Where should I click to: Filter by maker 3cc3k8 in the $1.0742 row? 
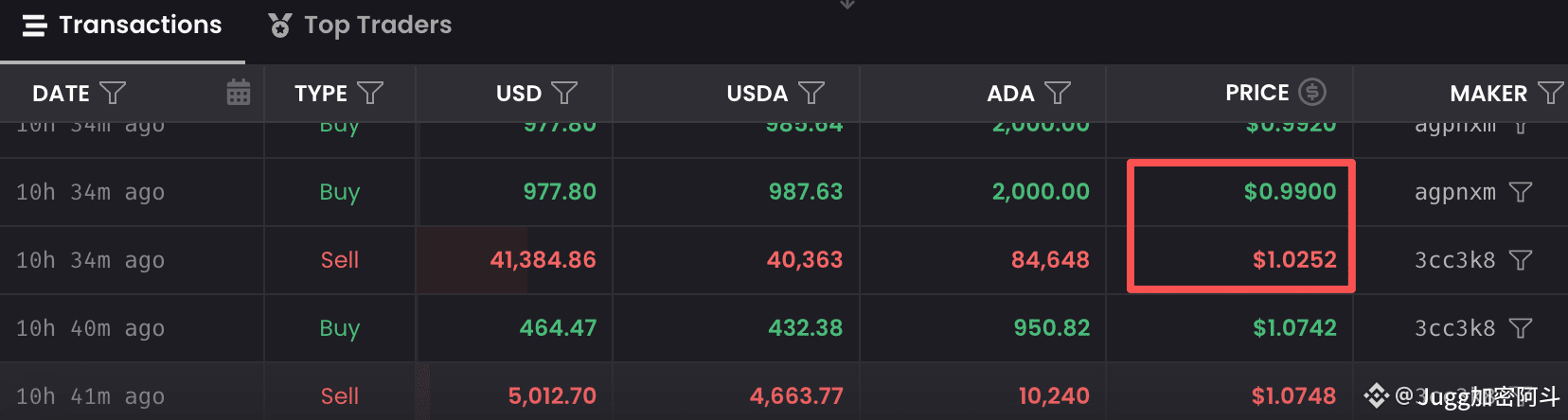[x=1521, y=328]
